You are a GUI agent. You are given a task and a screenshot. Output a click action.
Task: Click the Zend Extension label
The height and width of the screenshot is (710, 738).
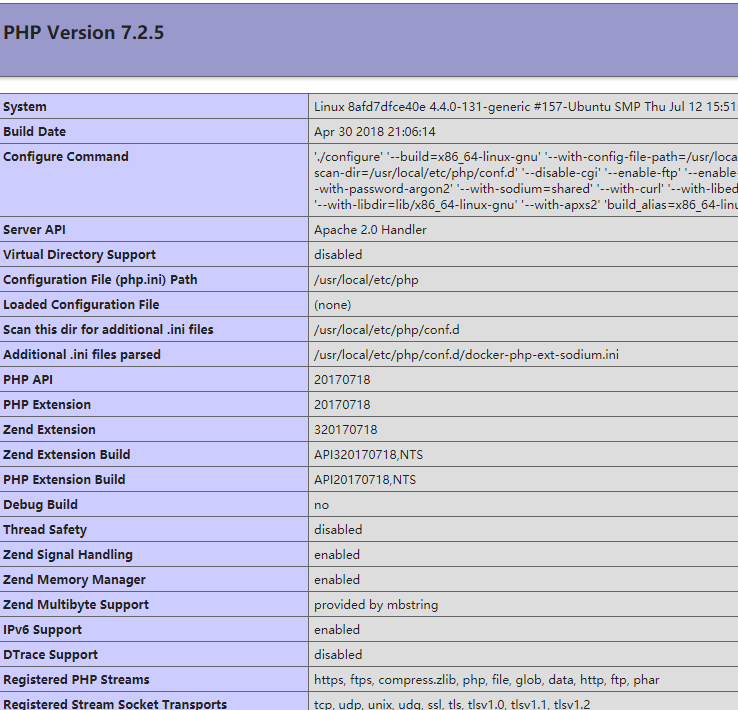49,430
